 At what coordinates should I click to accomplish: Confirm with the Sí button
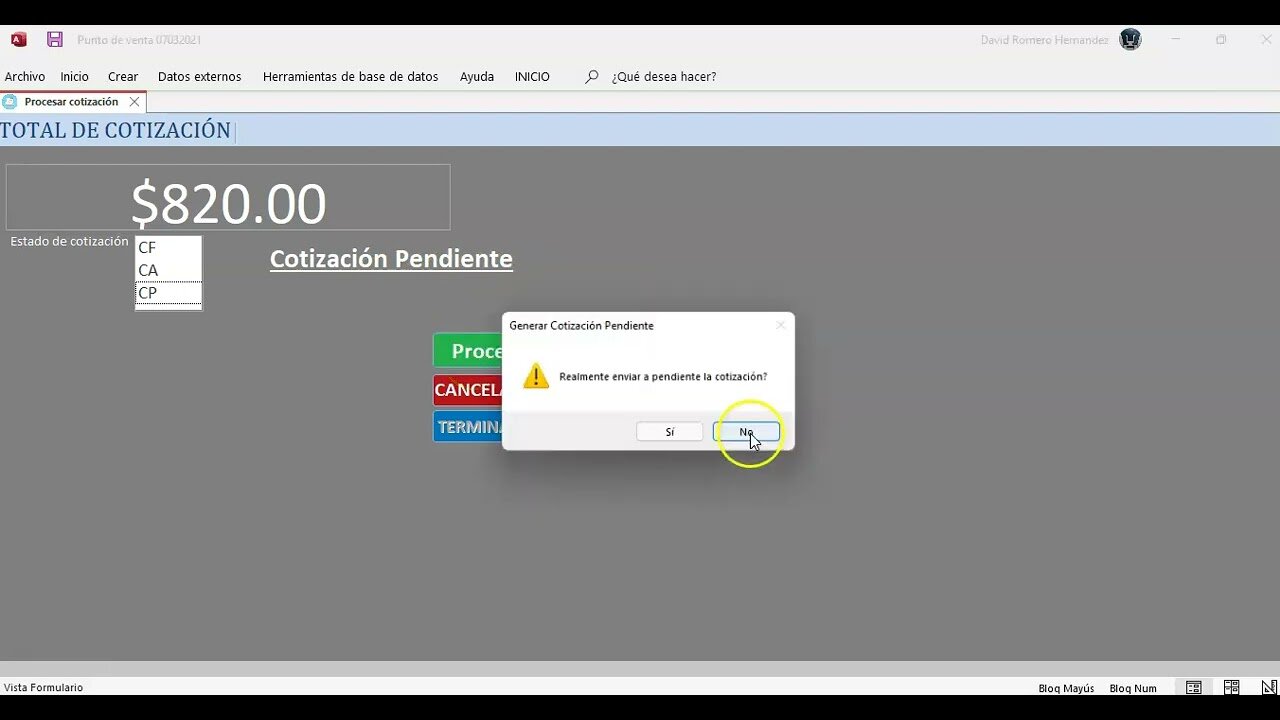point(669,432)
